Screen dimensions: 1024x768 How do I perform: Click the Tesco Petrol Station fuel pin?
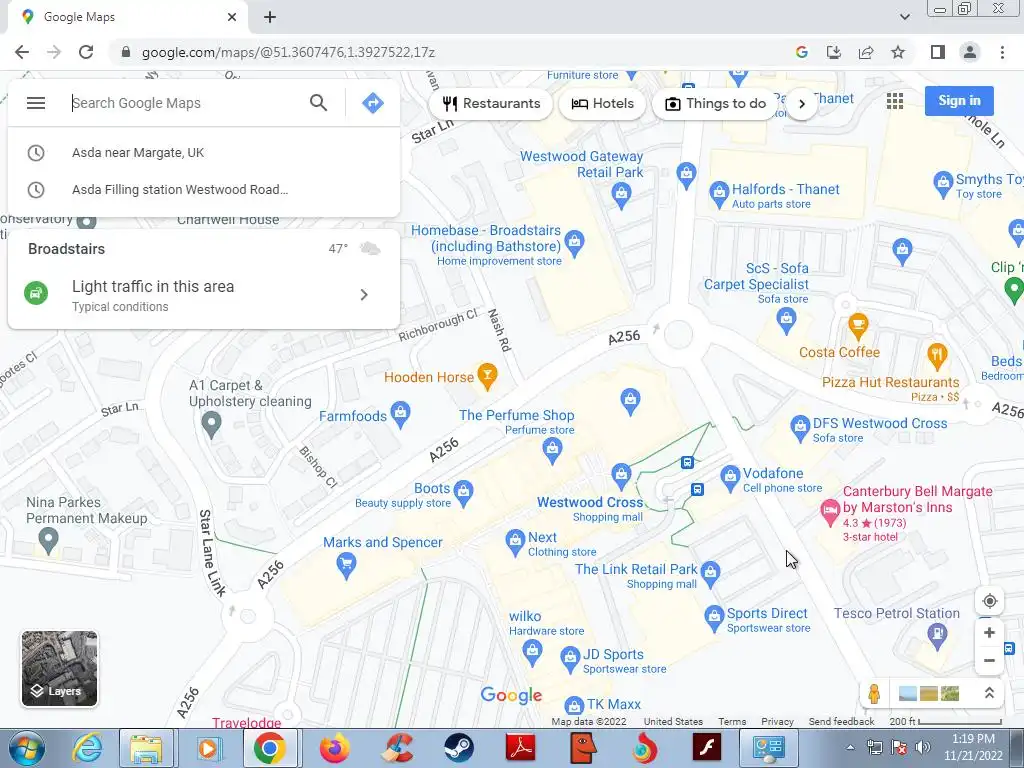(937, 635)
